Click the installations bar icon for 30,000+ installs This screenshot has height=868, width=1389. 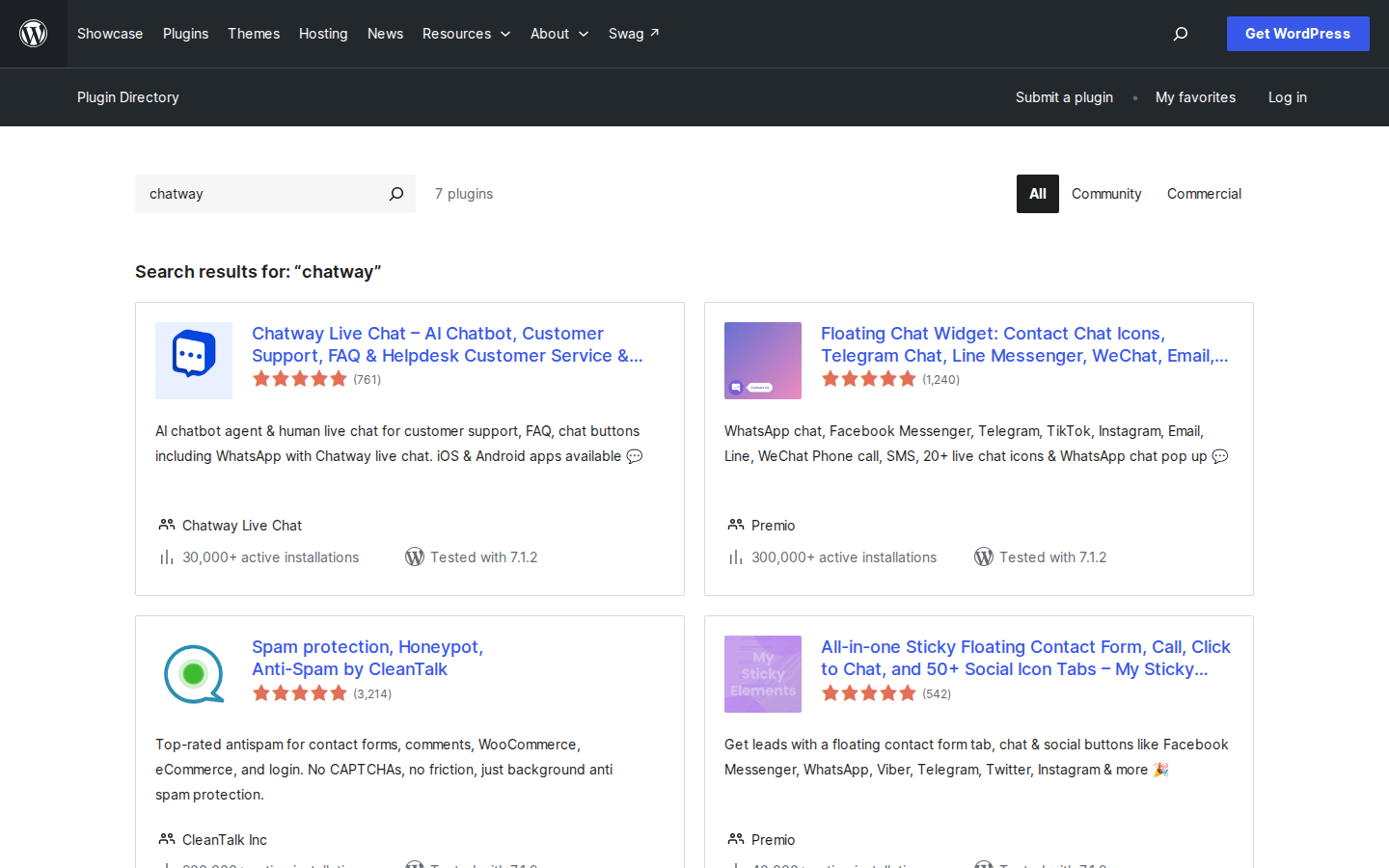point(167,557)
